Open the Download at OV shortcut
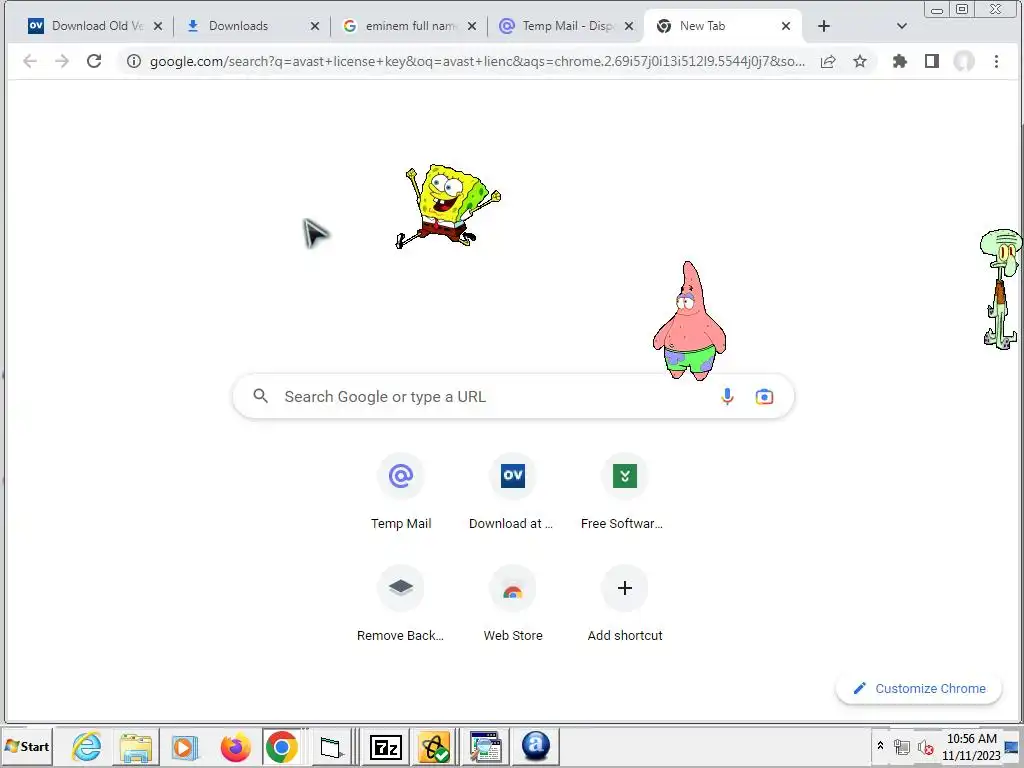The height and width of the screenshot is (768, 1024). click(513, 492)
